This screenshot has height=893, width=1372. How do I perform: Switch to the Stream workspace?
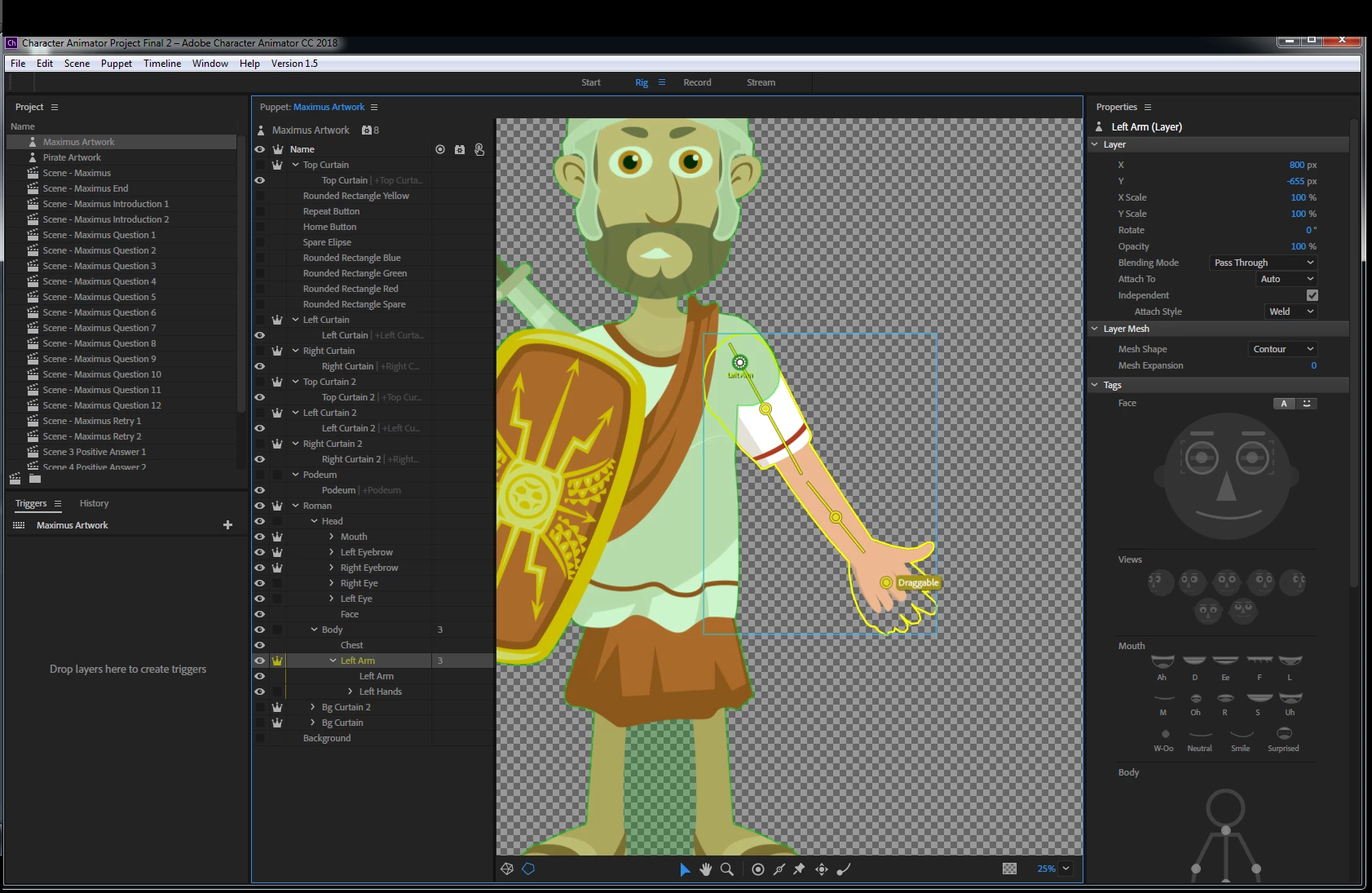pyautogui.click(x=761, y=82)
